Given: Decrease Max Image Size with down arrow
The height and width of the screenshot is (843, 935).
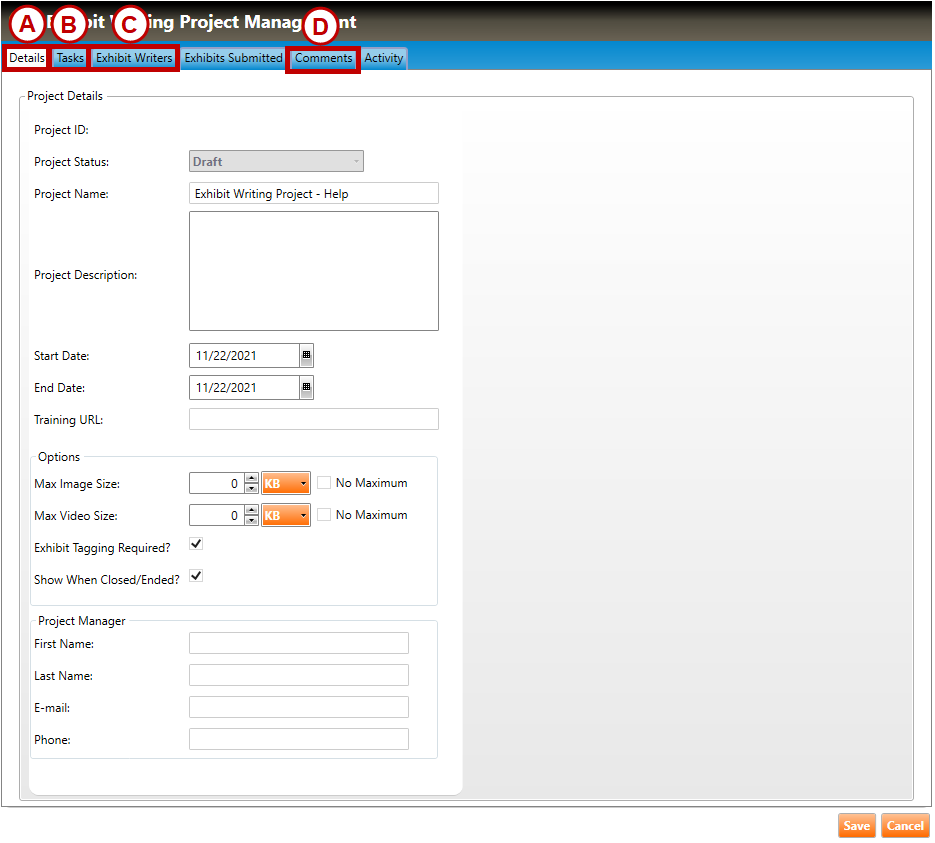Looking at the screenshot, I should click(251, 489).
